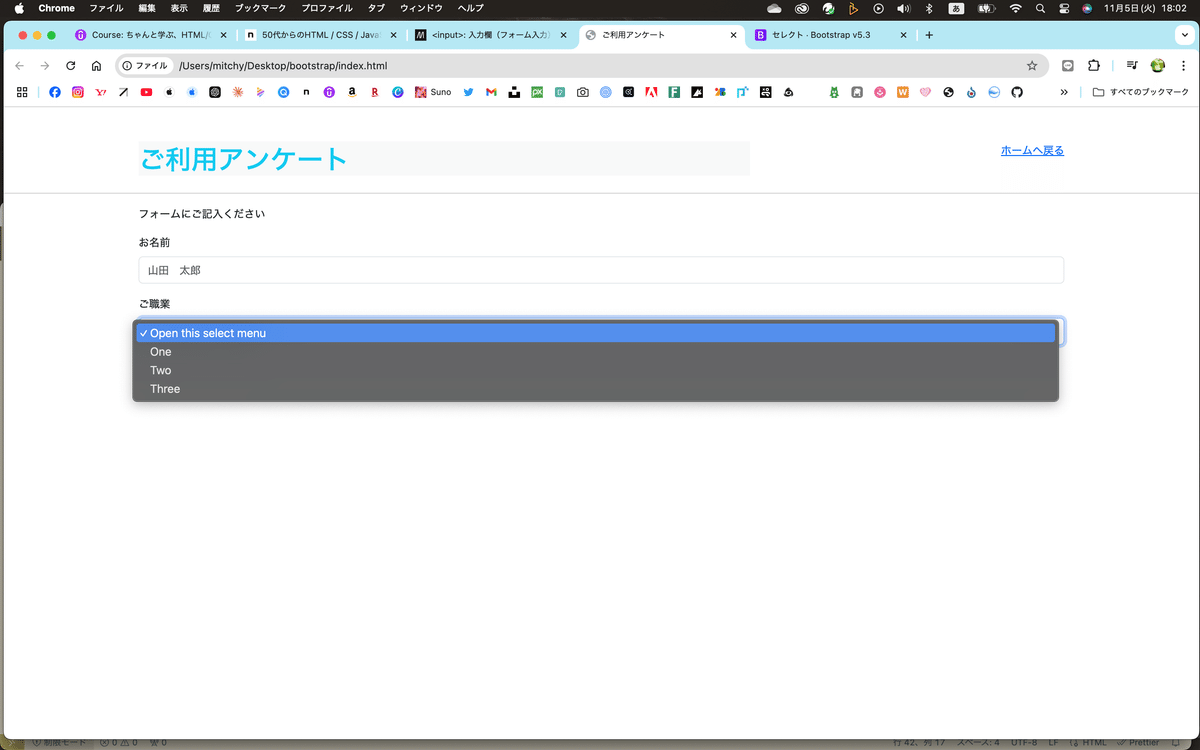Open the Chrome extensions puzzle icon
Image resolution: width=1200 pixels, height=750 pixels.
click(1093, 65)
